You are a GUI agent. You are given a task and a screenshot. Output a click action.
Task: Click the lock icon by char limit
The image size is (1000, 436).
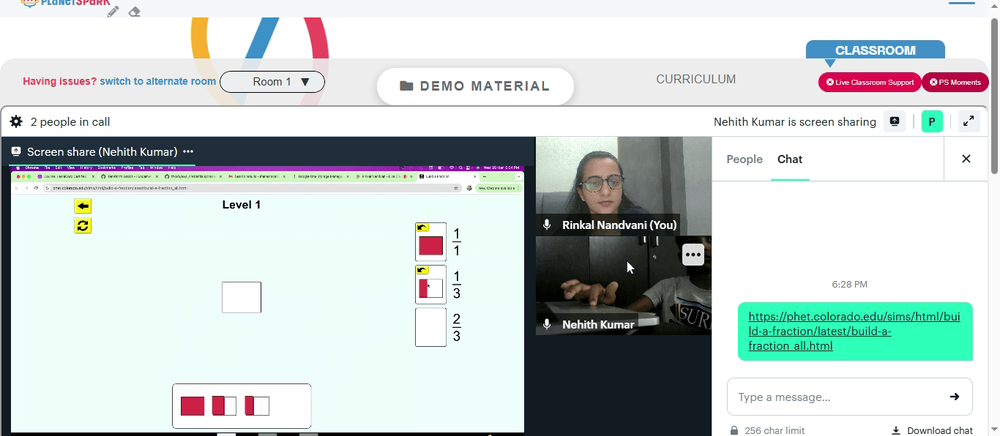(x=734, y=430)
